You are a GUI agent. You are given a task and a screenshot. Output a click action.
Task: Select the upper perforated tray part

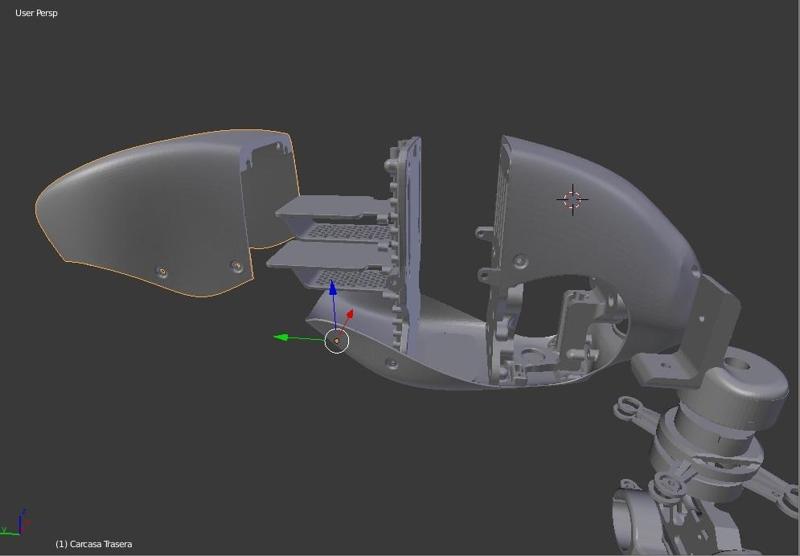(x=337, y=217)
